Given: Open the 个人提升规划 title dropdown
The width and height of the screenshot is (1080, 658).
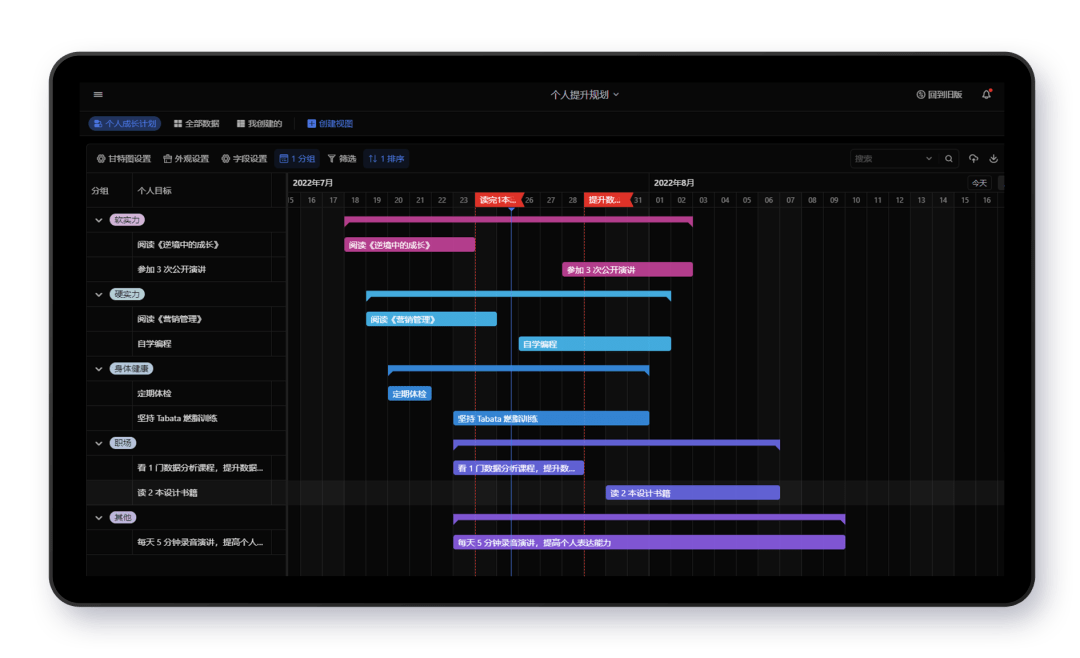Looking at the screenshot, I should coord(585,94).
